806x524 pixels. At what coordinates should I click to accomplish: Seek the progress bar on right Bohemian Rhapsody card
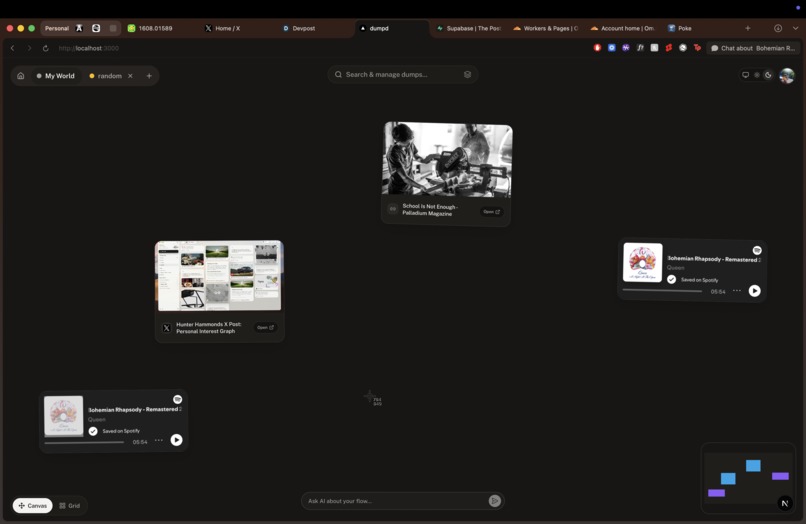[x=662, y=291]
